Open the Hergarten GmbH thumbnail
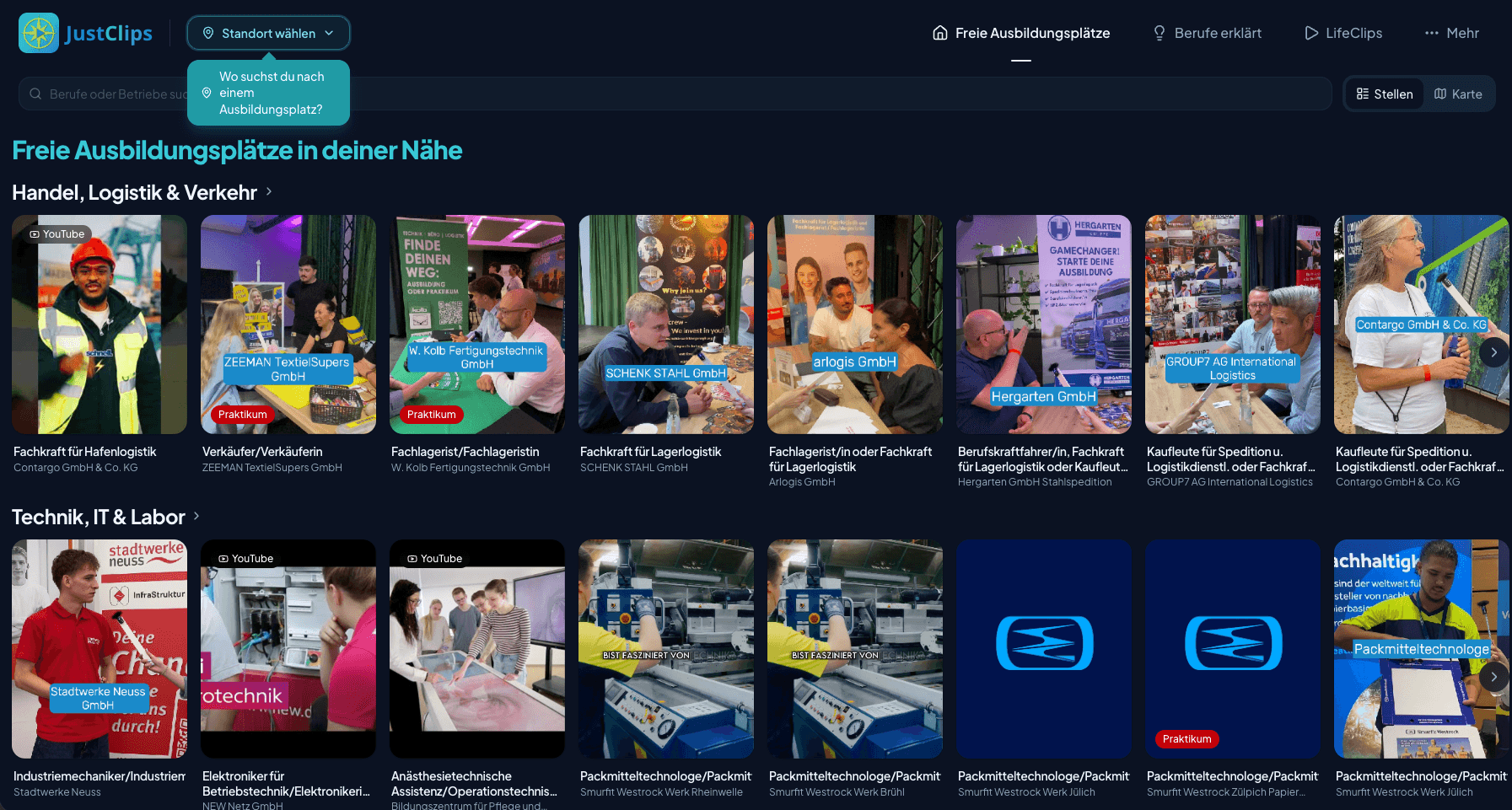 click(1044, 325)
